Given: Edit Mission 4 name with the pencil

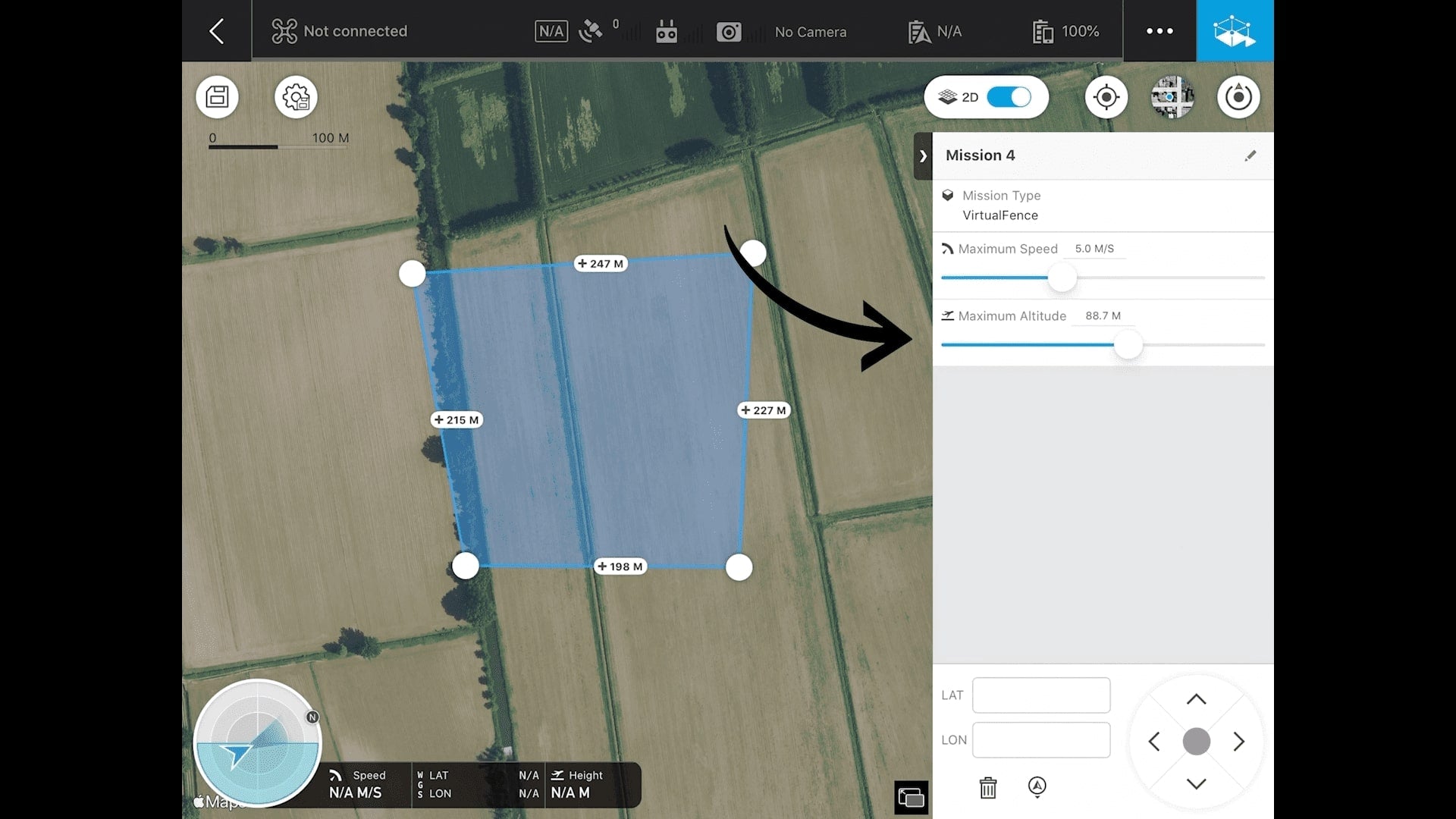Looking at the screenshot, I should point(1250,155).
